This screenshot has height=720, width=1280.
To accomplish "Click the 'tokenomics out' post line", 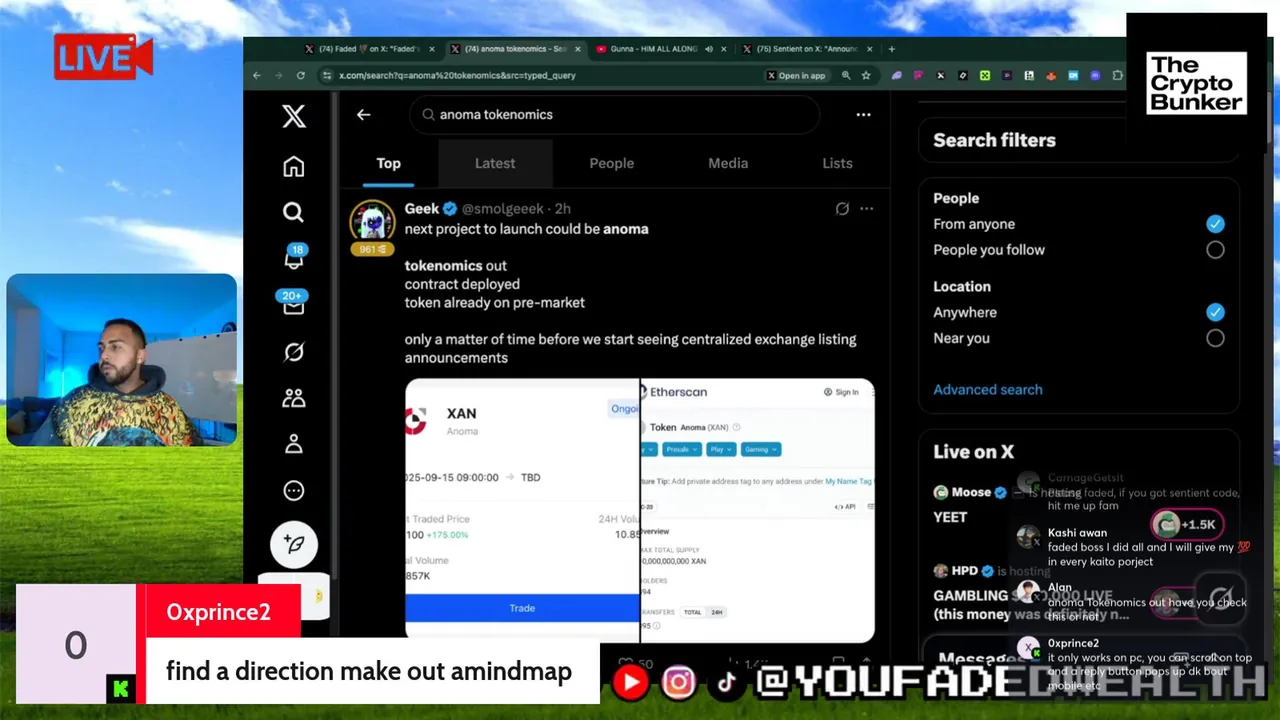I will [x=455, y=265].
